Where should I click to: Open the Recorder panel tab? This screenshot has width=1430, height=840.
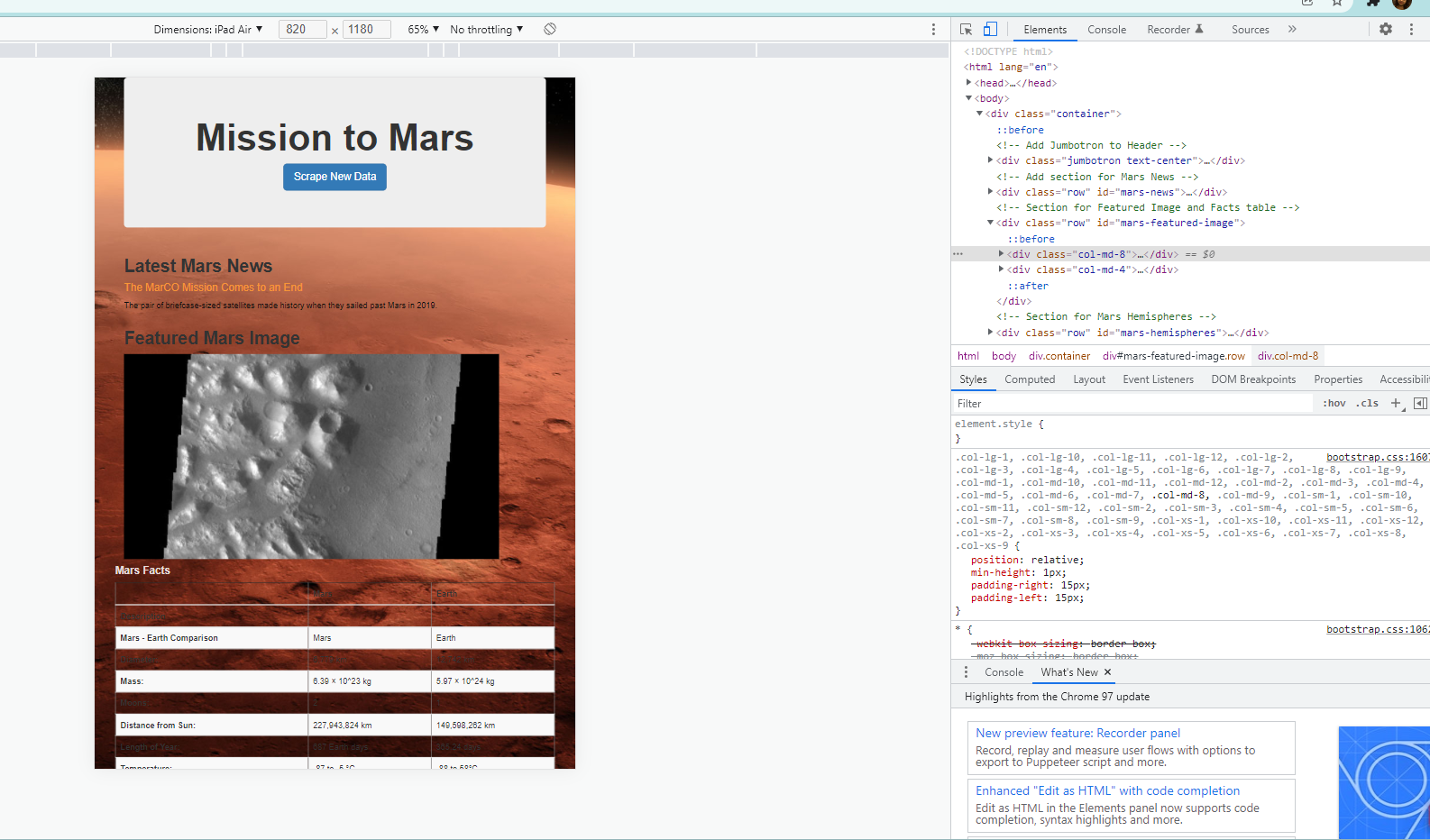pos(1175,30)
